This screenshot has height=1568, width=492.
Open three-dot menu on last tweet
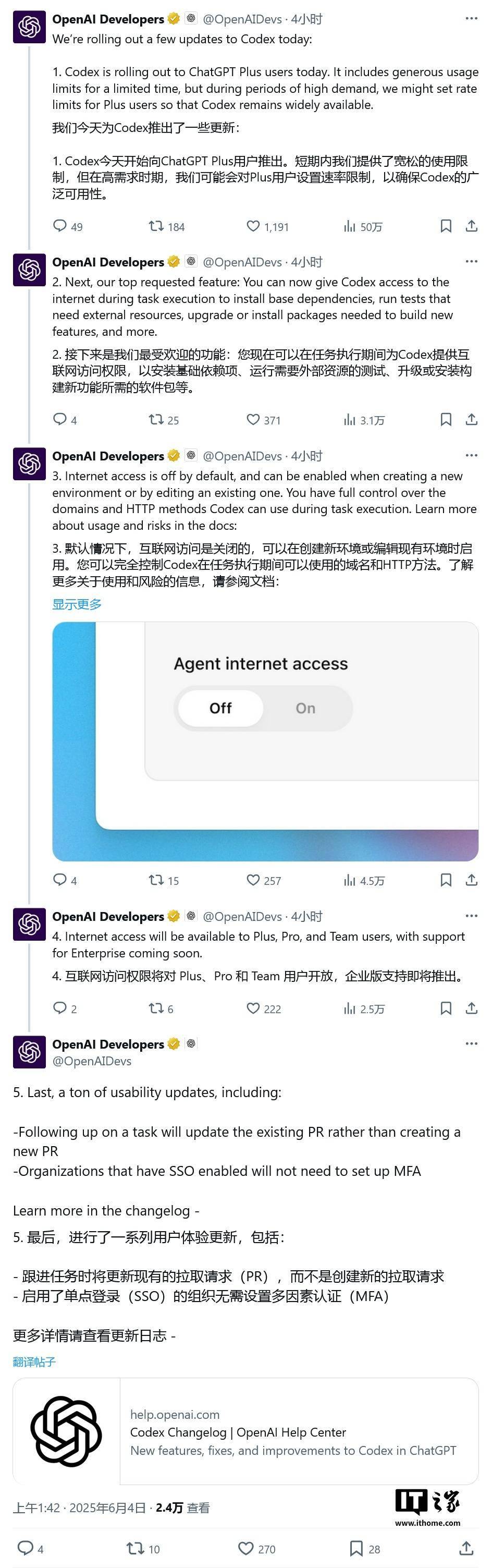[x=471, y=1043]
